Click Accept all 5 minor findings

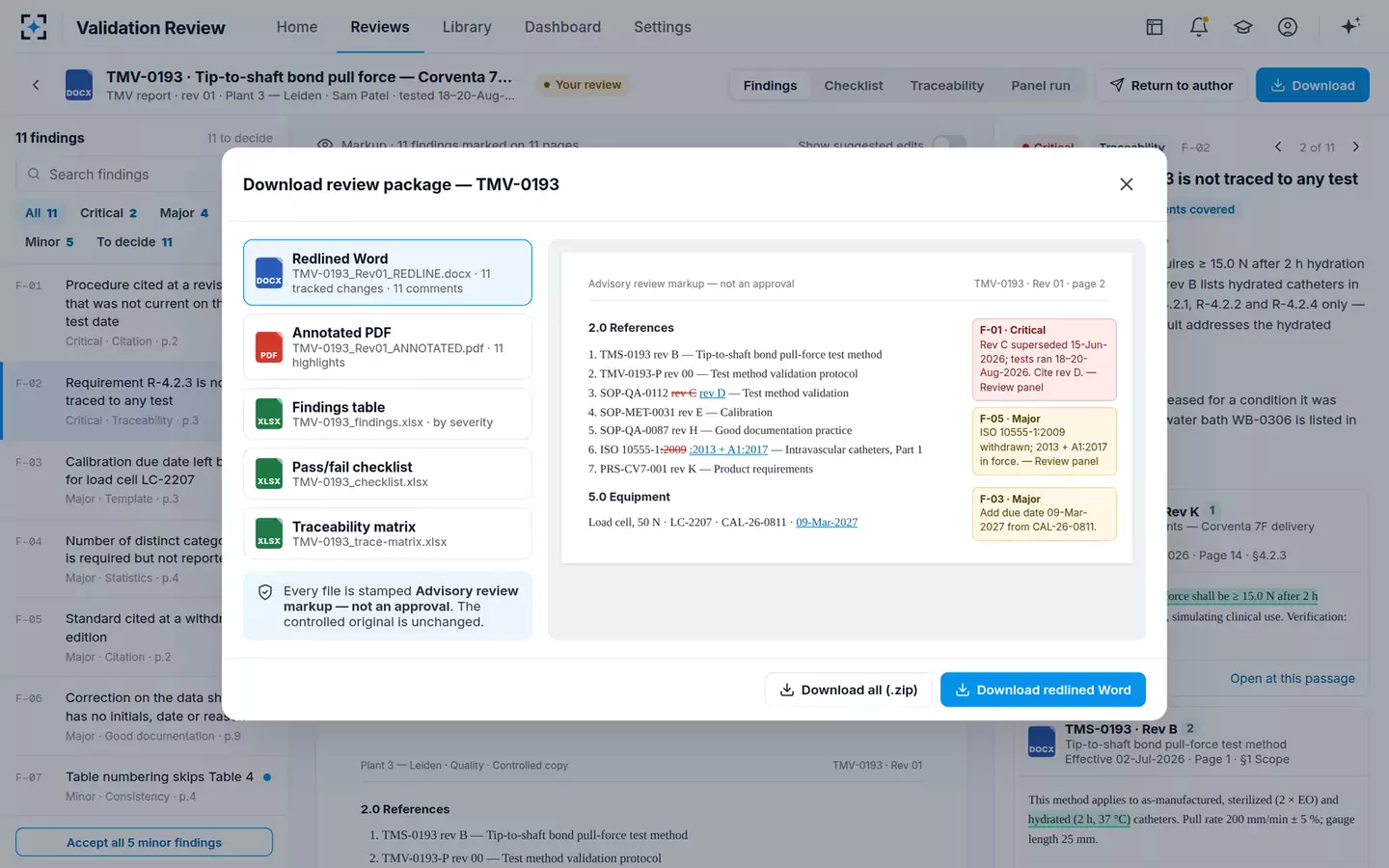(144, 842)
